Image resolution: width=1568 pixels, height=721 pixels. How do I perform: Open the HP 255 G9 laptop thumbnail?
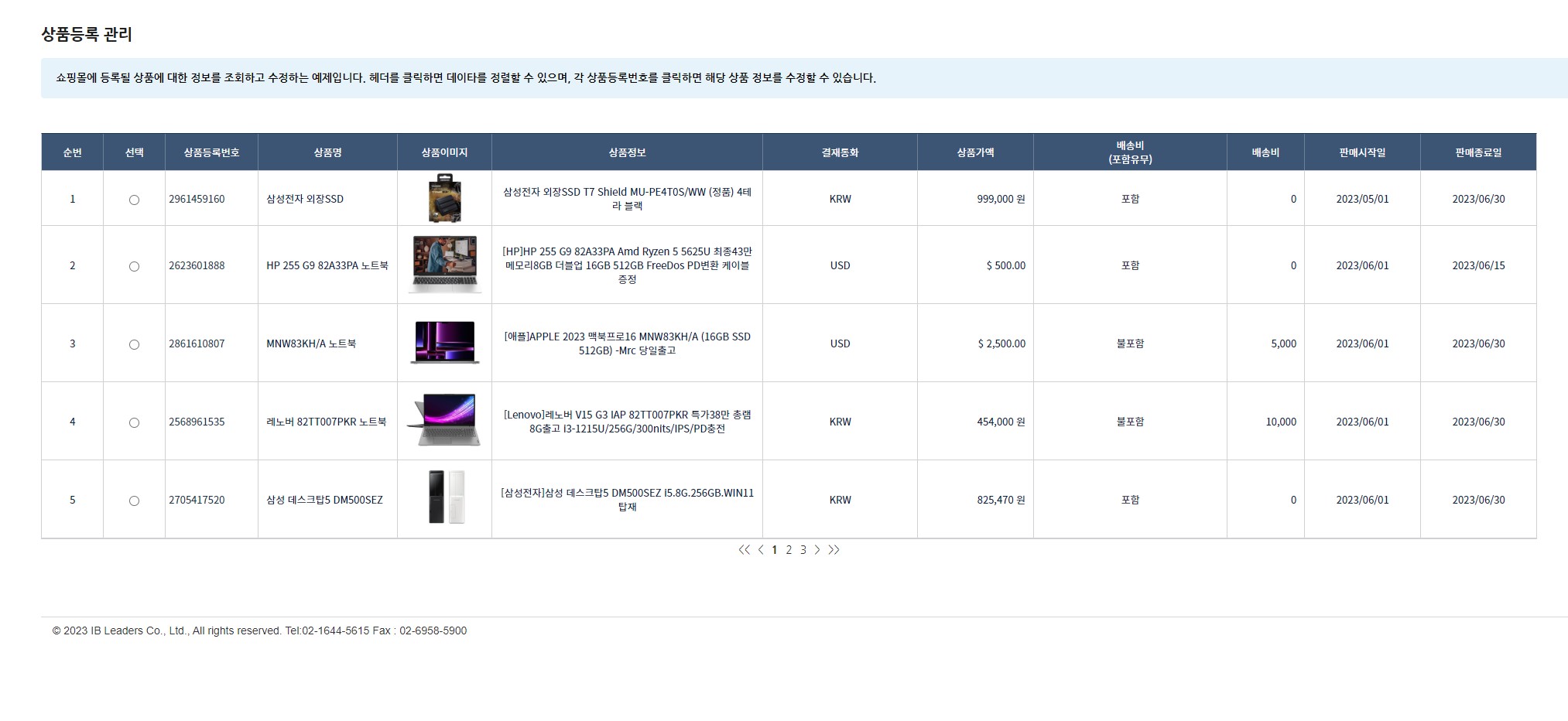[444, 265]
